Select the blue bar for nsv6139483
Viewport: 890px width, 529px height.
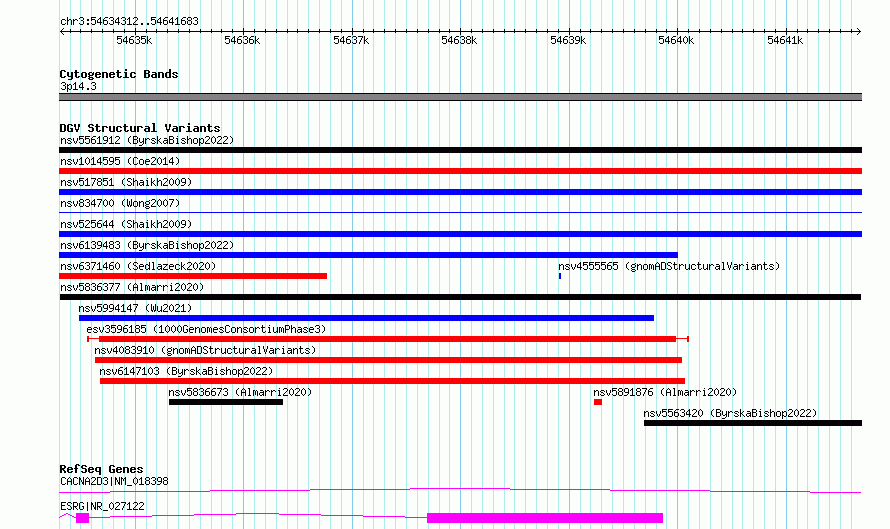point(368,255)
